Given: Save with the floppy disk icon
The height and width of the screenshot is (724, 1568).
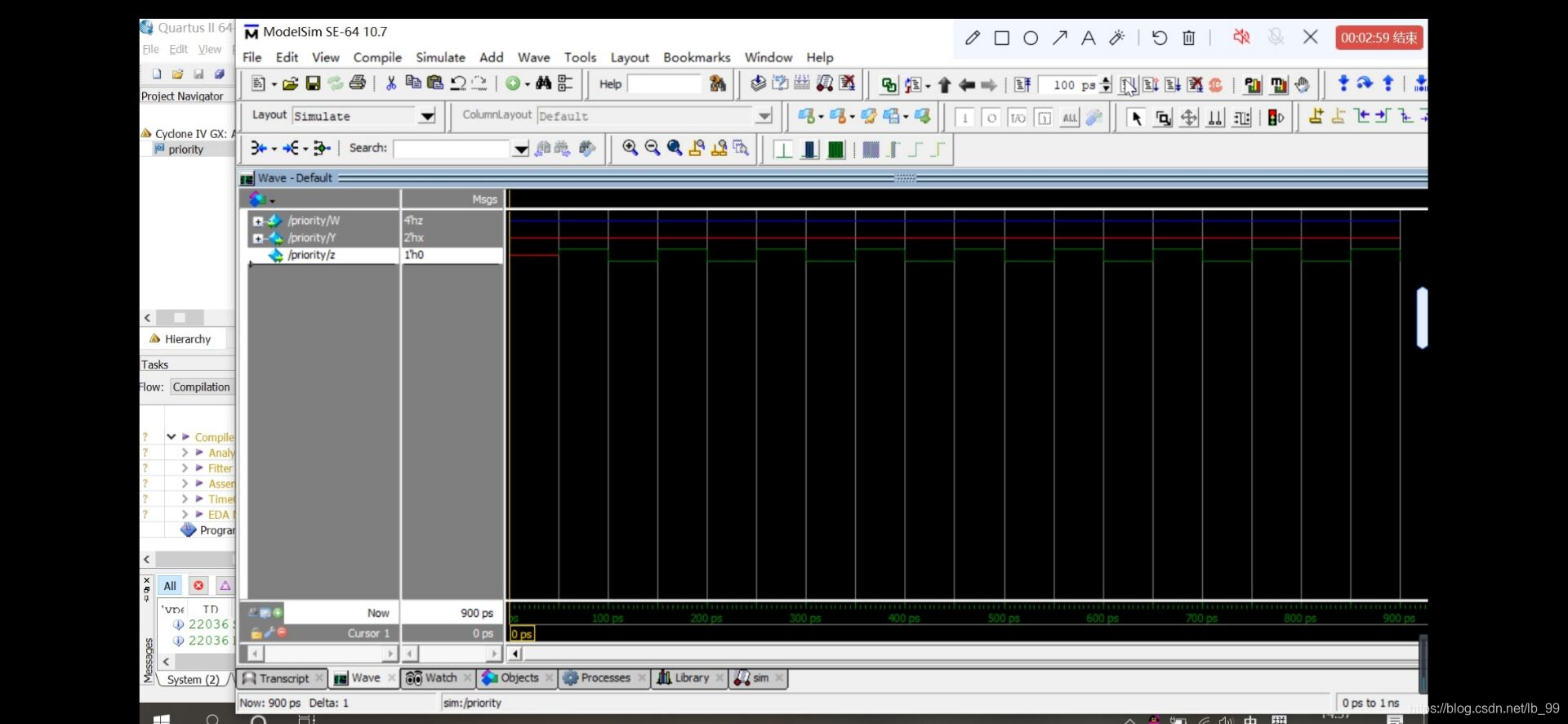Looking at the screenshot, I should coord(313,83).
